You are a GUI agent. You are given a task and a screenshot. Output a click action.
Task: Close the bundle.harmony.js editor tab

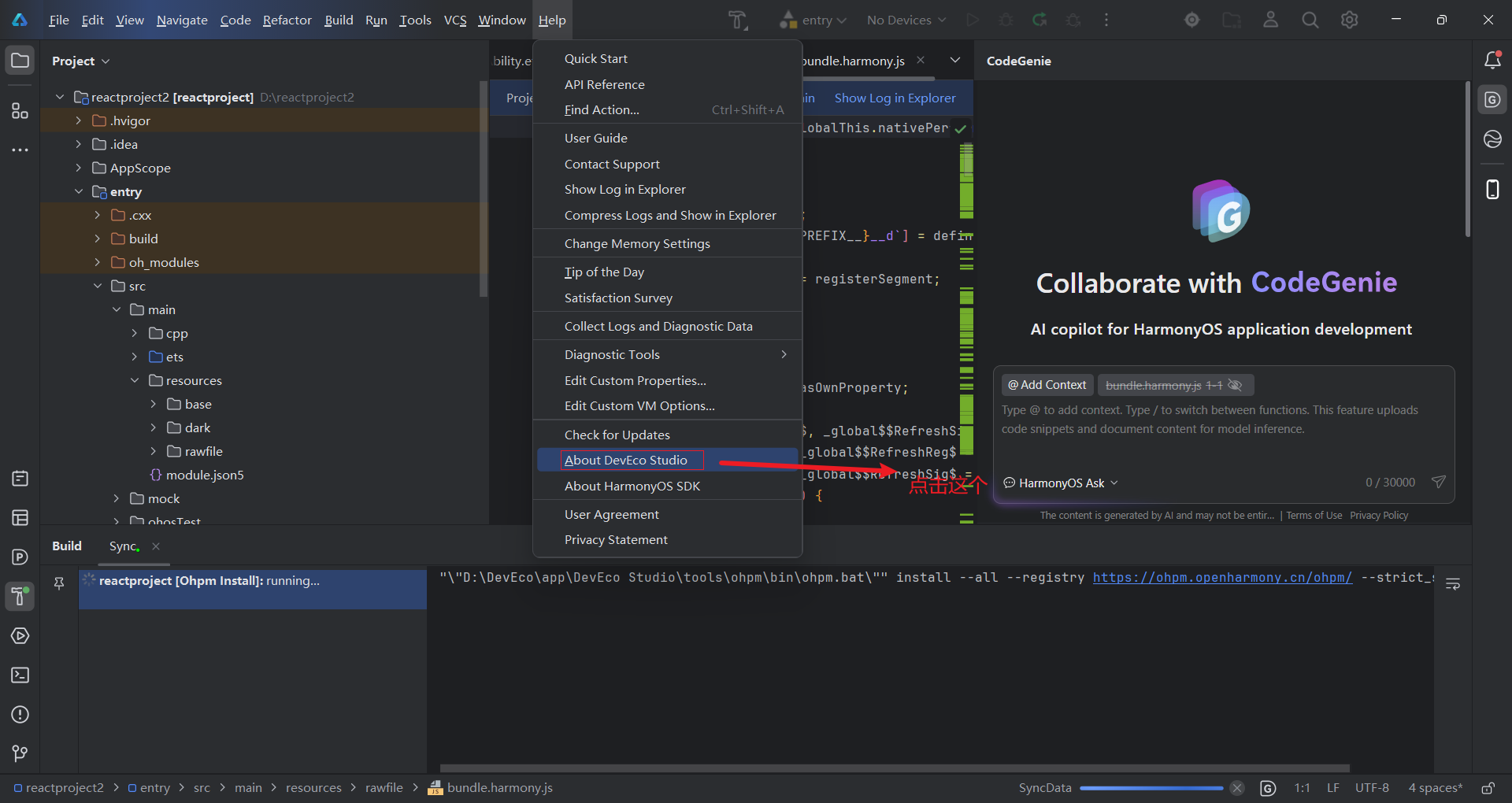[x=920, y=60]
